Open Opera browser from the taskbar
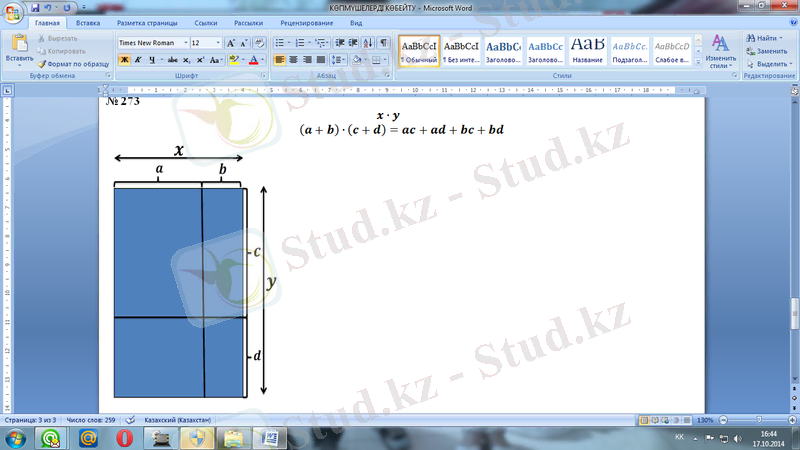The height and width of the screenshot is (450, 800). (125, 438)
